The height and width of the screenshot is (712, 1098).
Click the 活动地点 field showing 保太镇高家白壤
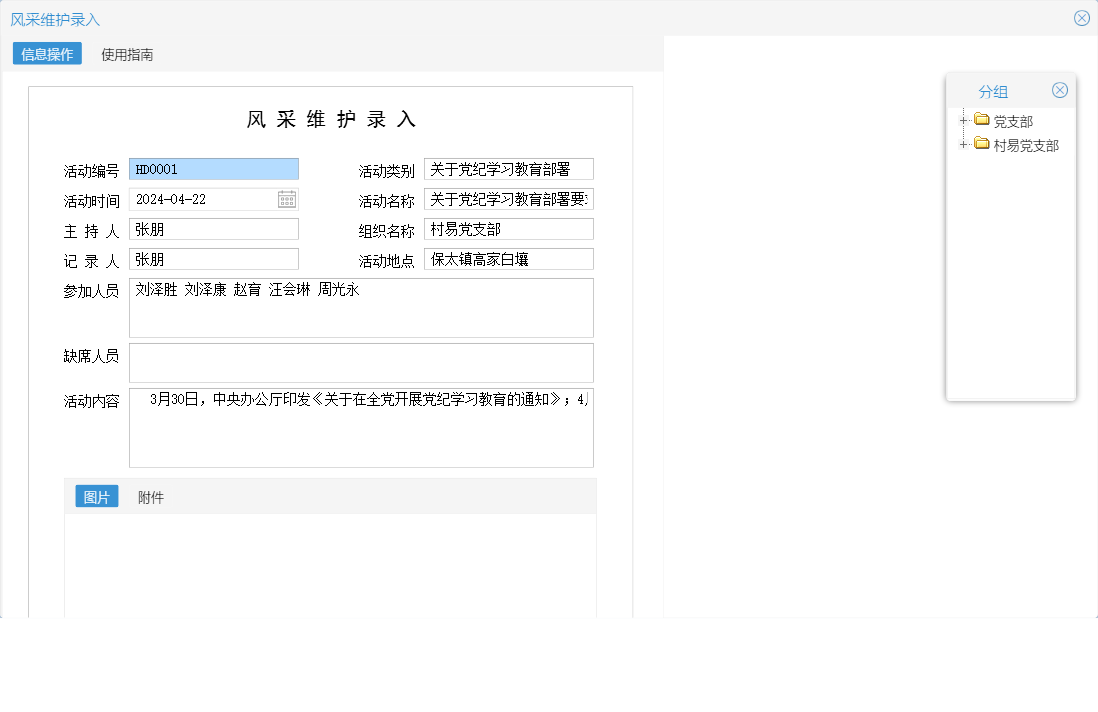508,258
